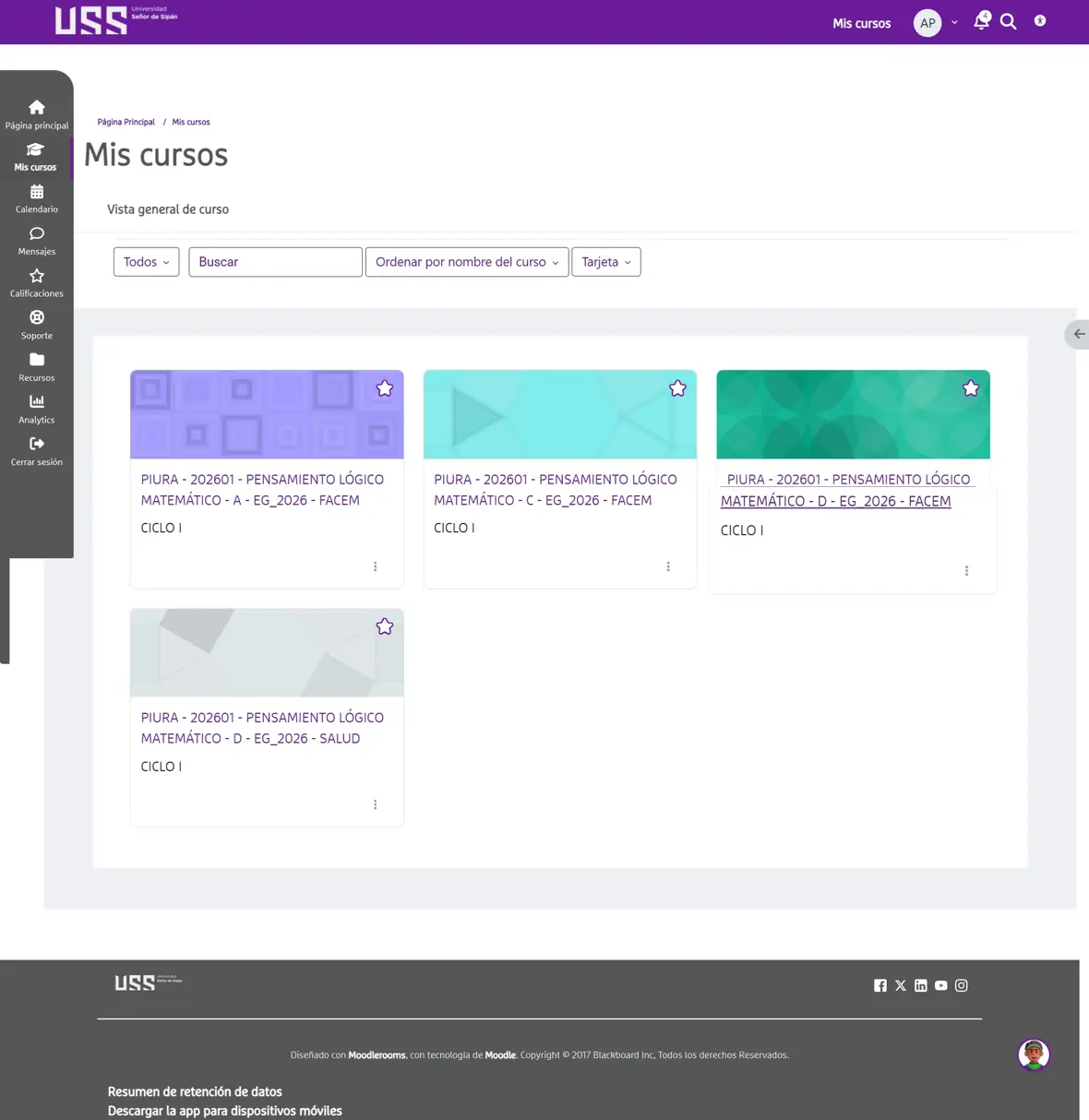
Task: Expand the Tarjeta view dropdown
Action: (605, 262)
